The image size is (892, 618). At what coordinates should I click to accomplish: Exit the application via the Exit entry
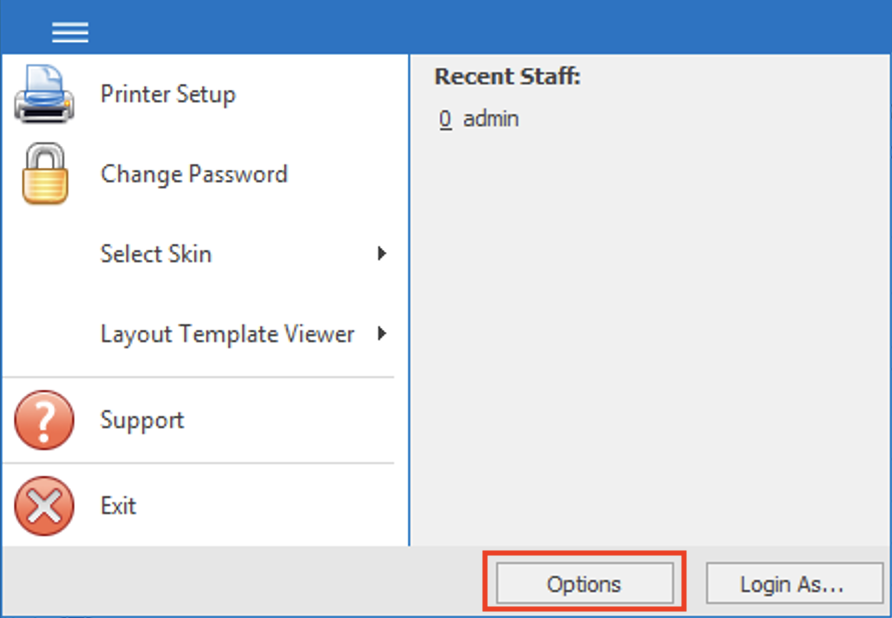point(117,505)
